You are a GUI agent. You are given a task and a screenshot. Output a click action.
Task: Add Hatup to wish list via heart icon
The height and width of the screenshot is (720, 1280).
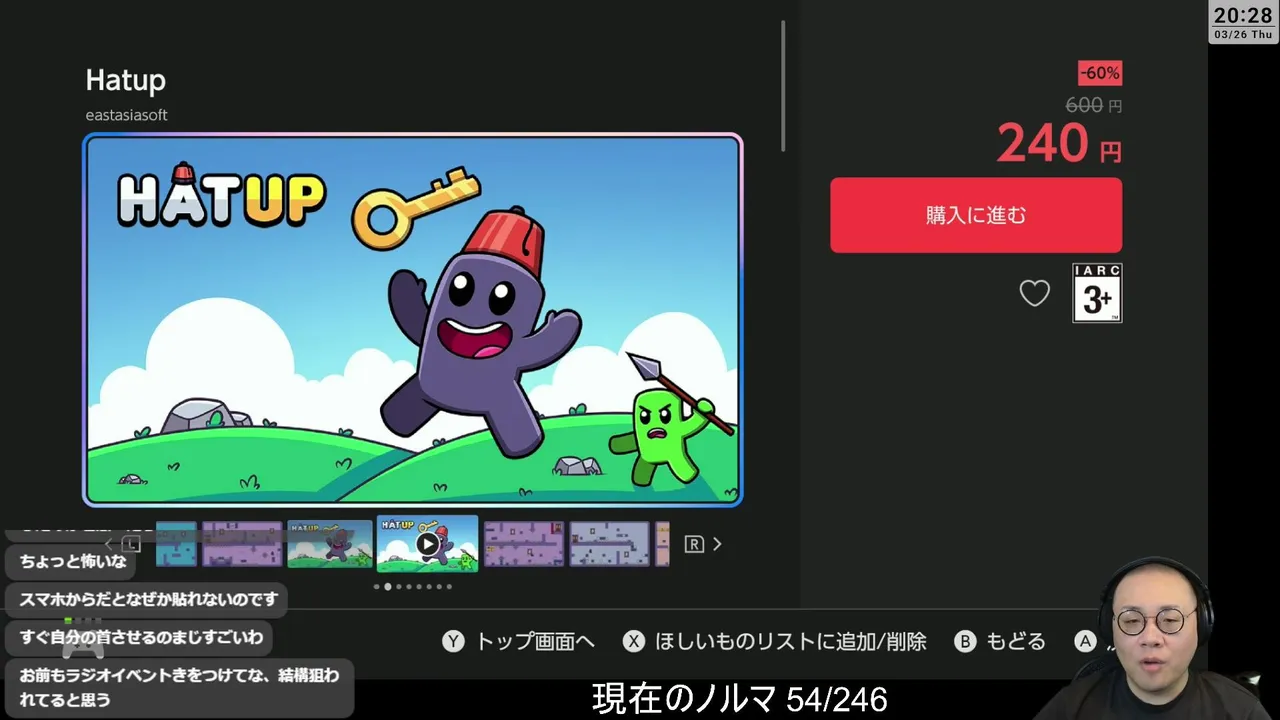(1035, 293)
